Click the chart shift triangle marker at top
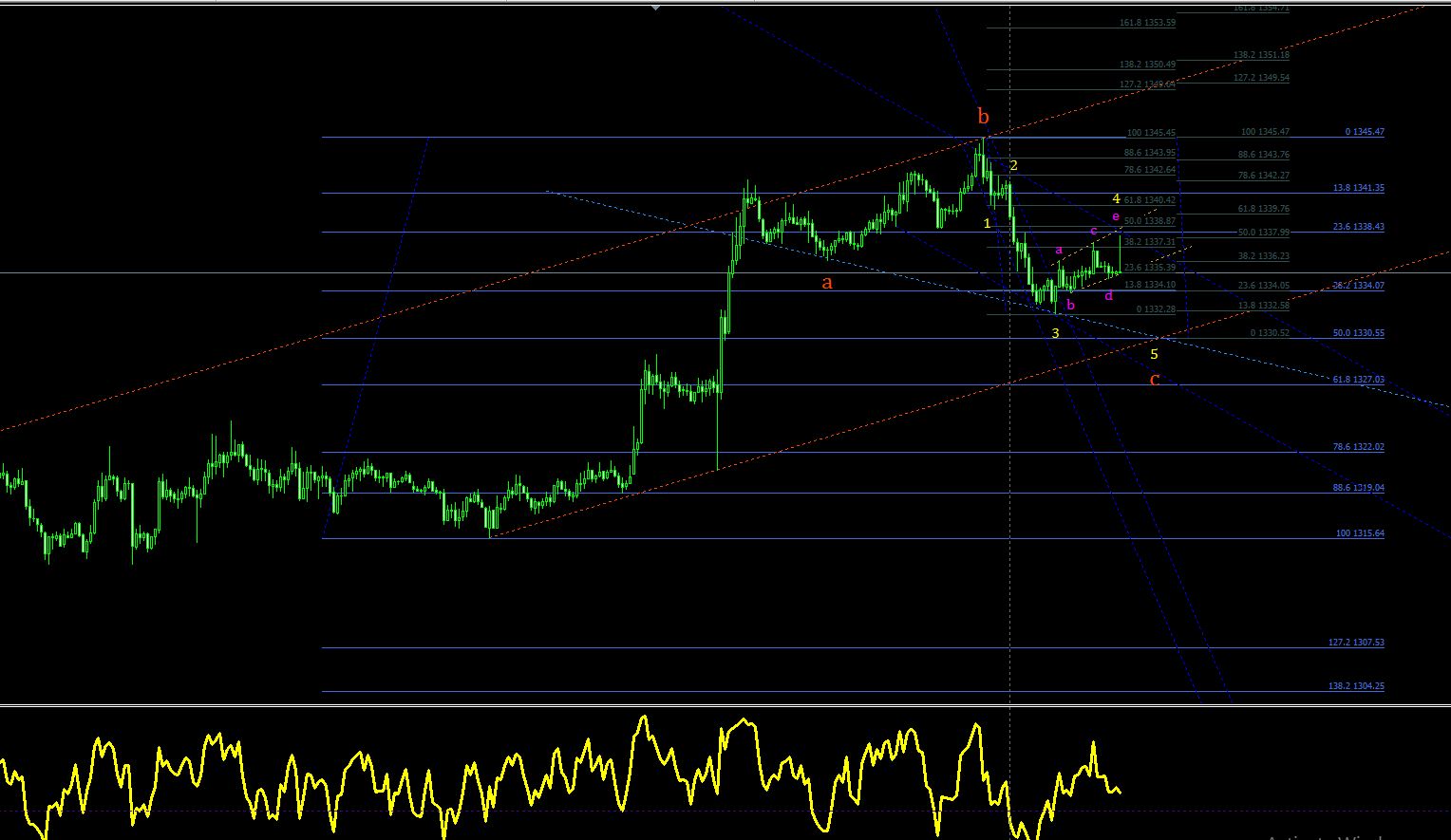Image resolution: width=1451 pixels, height=840 pixels. click(x=655, y=8)
